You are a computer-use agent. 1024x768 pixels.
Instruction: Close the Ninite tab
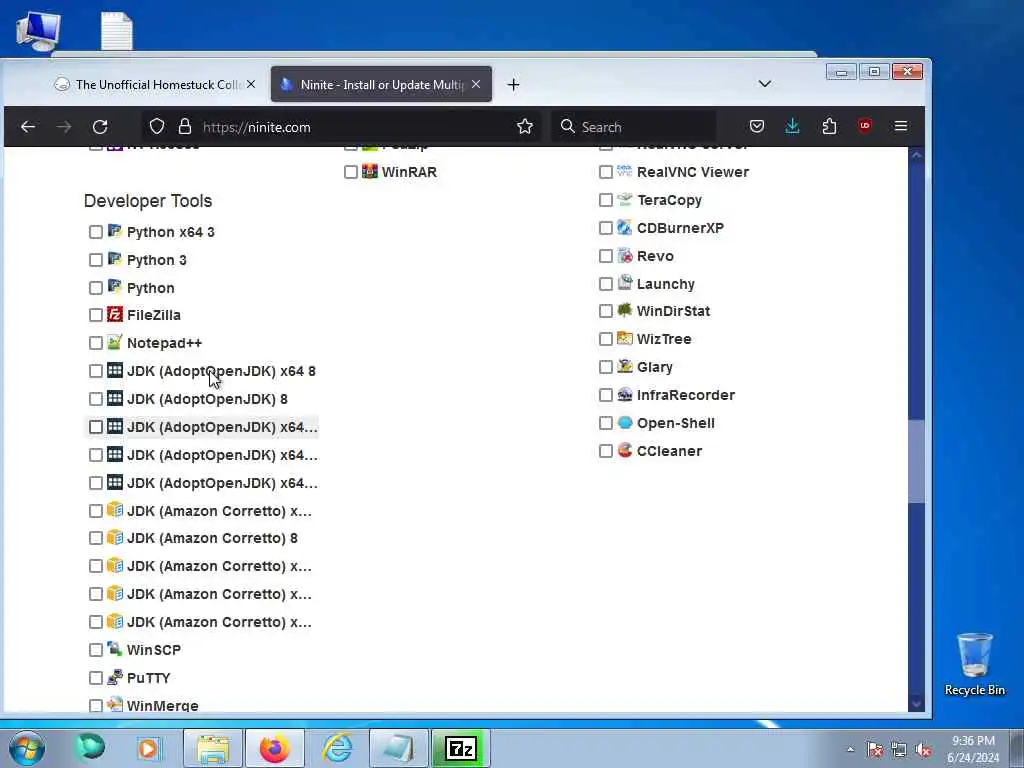(476, 84)
